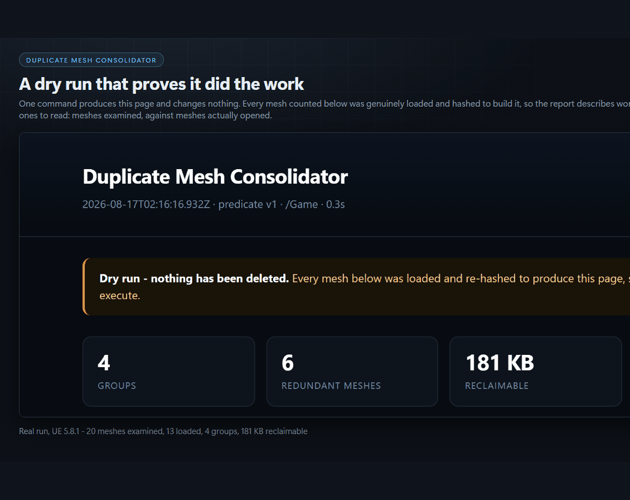This screenshot has height=500, width=630.
Task: Click the /Game path text
Action: point(301,204)
